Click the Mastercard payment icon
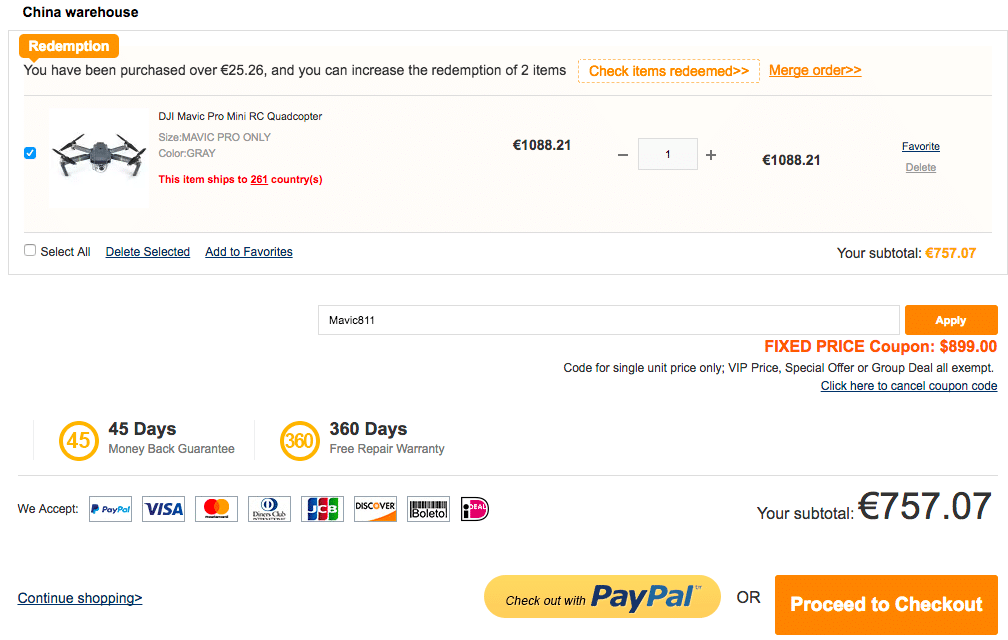 [x=217, y=509]
